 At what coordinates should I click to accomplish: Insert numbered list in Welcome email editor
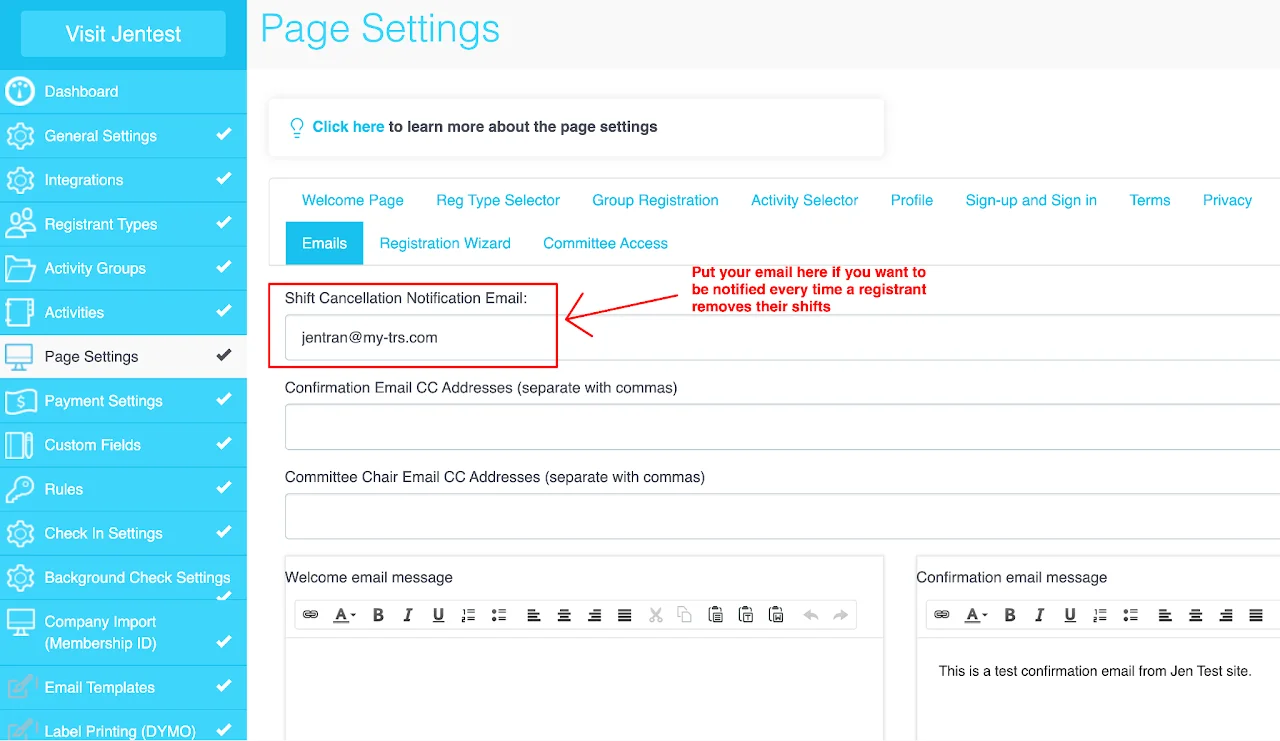468,615
